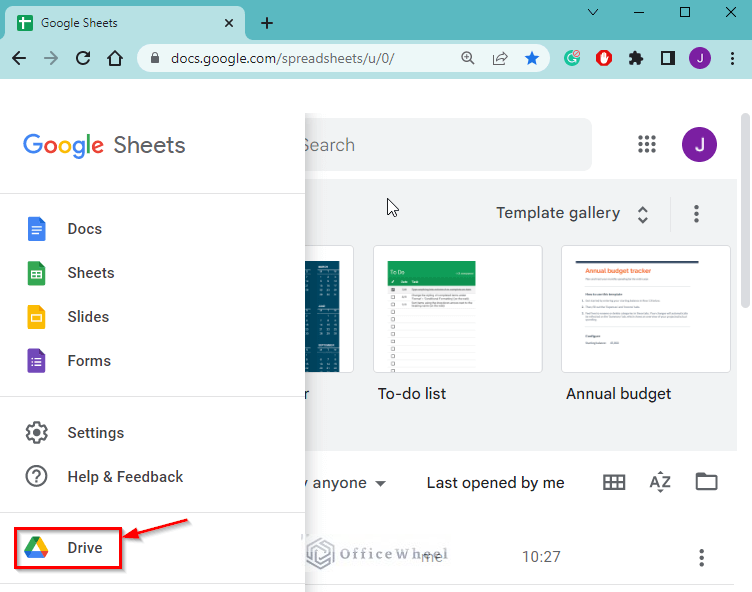Open Settings via the gear icon
The height and width of the screenshot is (592, 752).
(x=37, y=433)
